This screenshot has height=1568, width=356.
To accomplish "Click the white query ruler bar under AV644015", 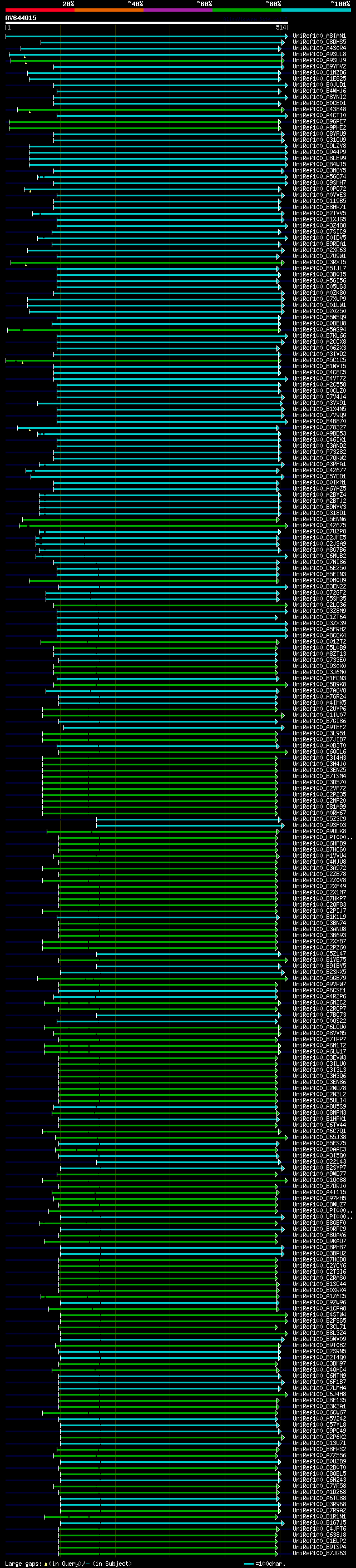I will [x=147, y=22].
